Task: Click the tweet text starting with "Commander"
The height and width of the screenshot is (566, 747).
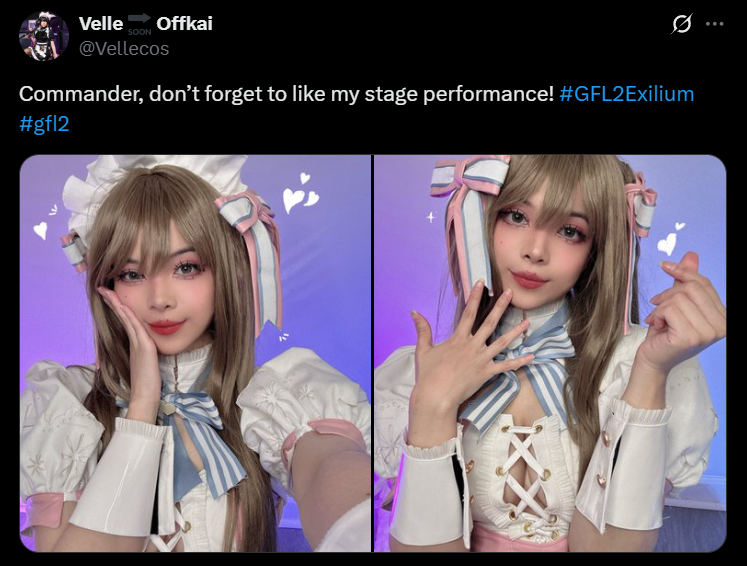Action: point(356,109)
